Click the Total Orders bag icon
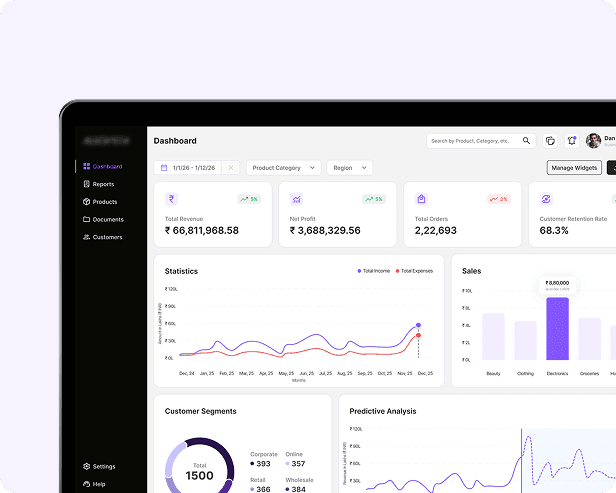Image resolution: width=616 pixels, height=493 pixels. click(x=421, y=199)
